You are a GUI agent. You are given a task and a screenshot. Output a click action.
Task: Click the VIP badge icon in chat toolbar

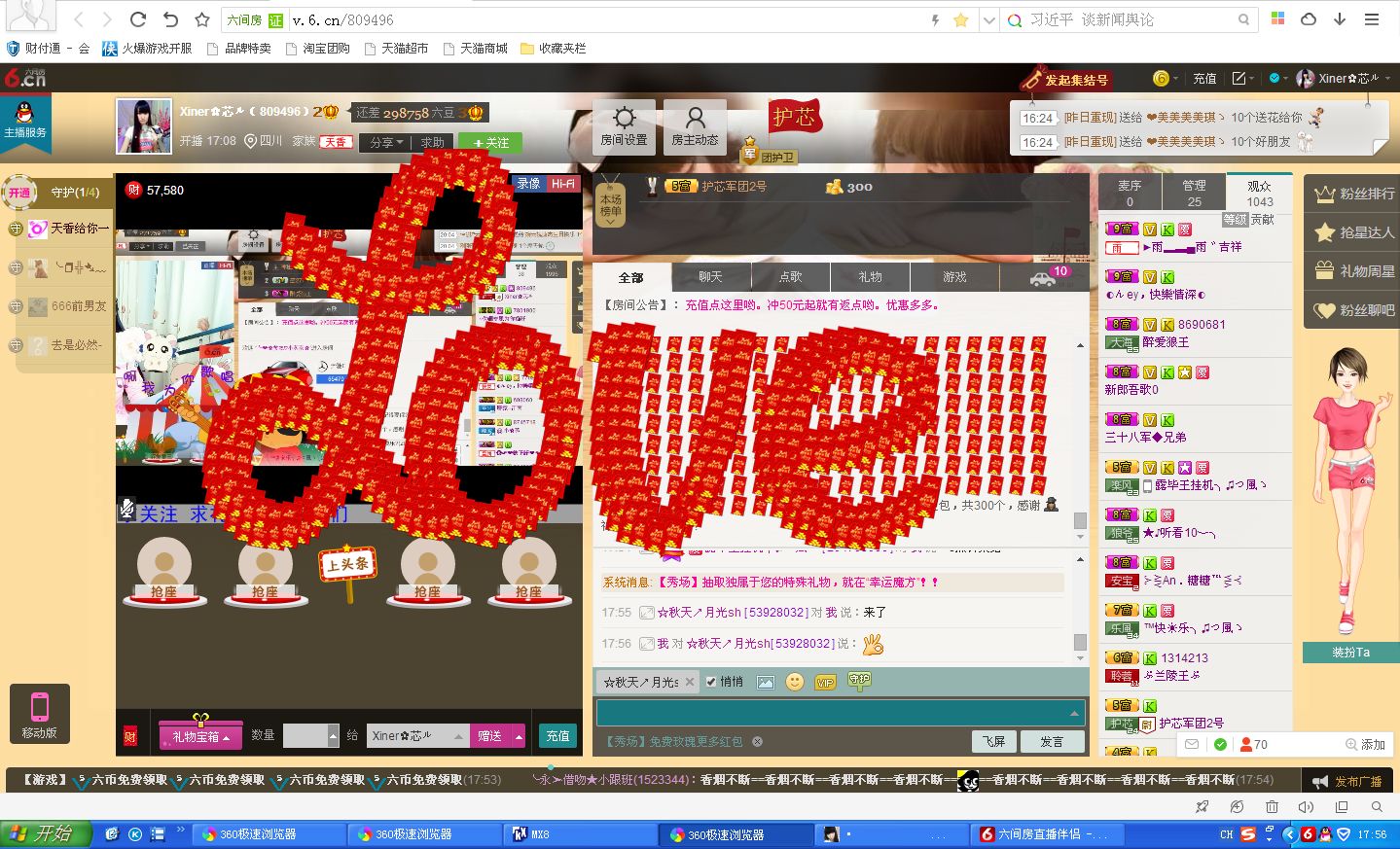[825, 683]
